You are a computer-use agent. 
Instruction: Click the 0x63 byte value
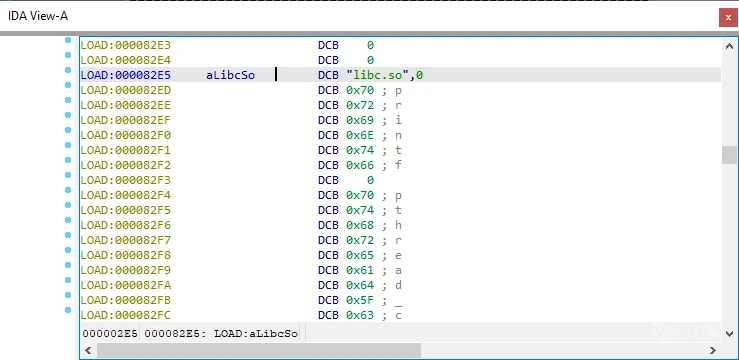click(x=360, y=315)
